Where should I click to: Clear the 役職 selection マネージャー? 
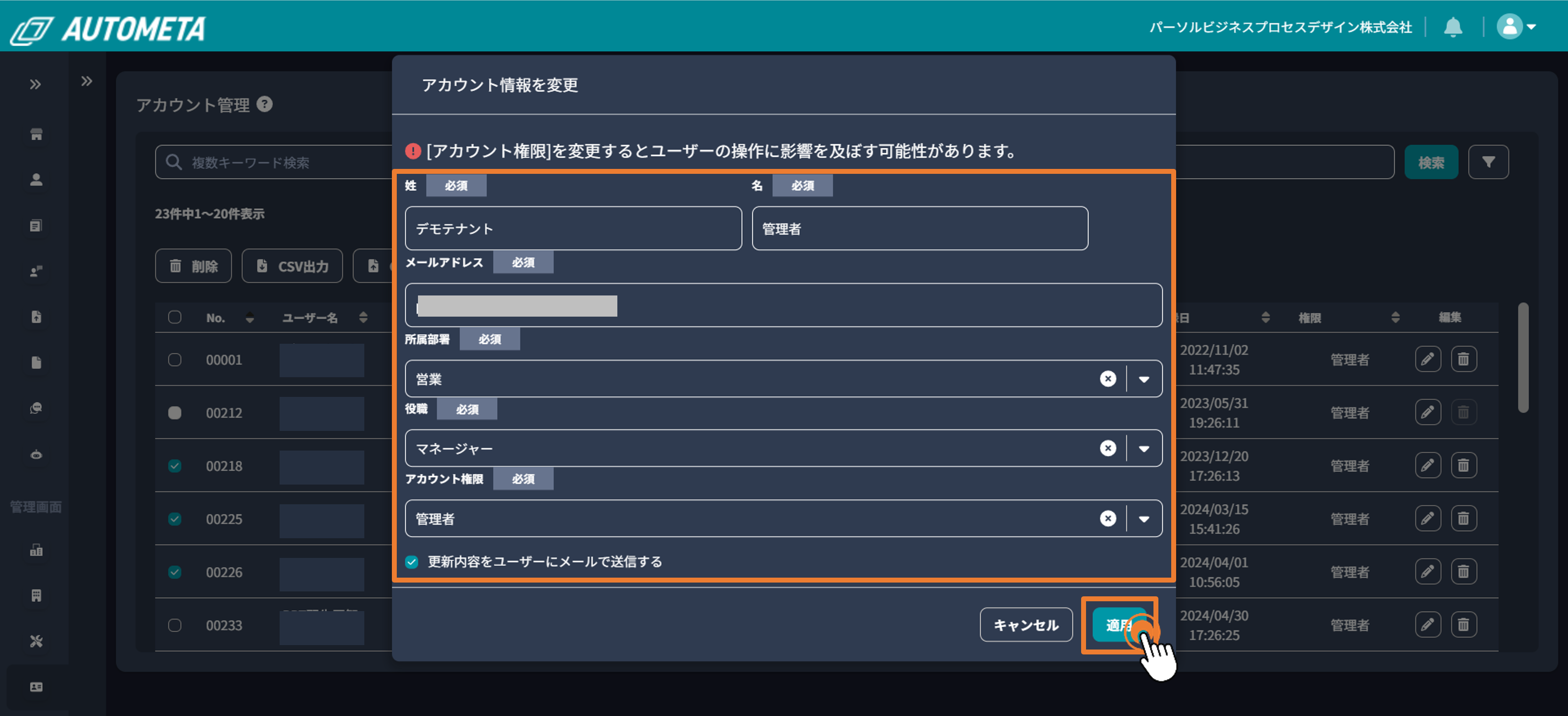pos(1108,448)
